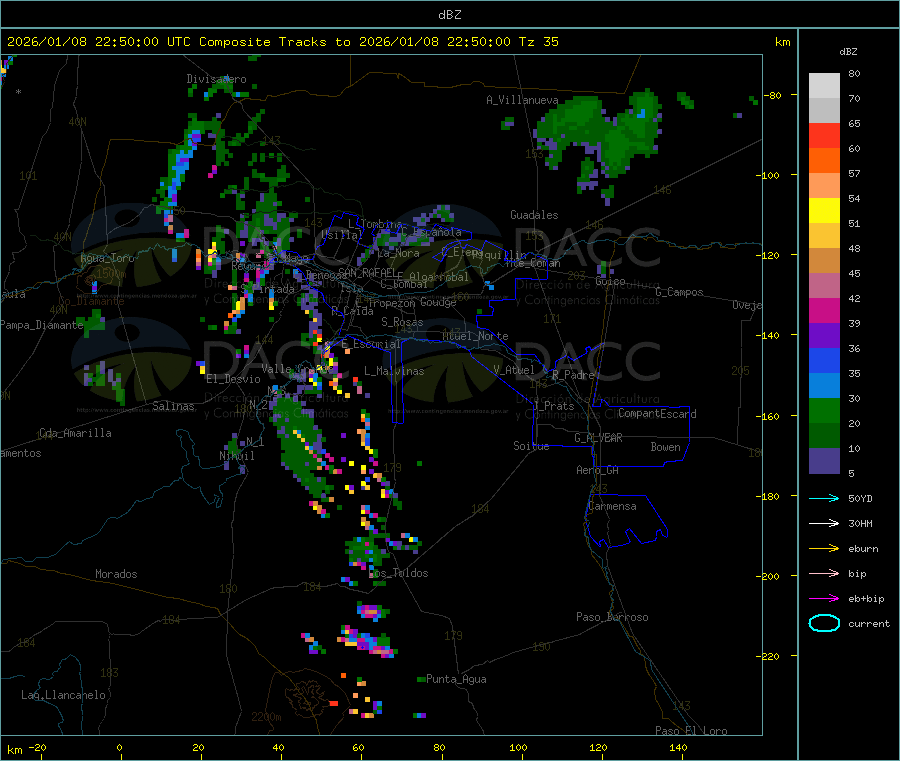
Task: Click the Soitue map label
Action: tap(531, 446)
